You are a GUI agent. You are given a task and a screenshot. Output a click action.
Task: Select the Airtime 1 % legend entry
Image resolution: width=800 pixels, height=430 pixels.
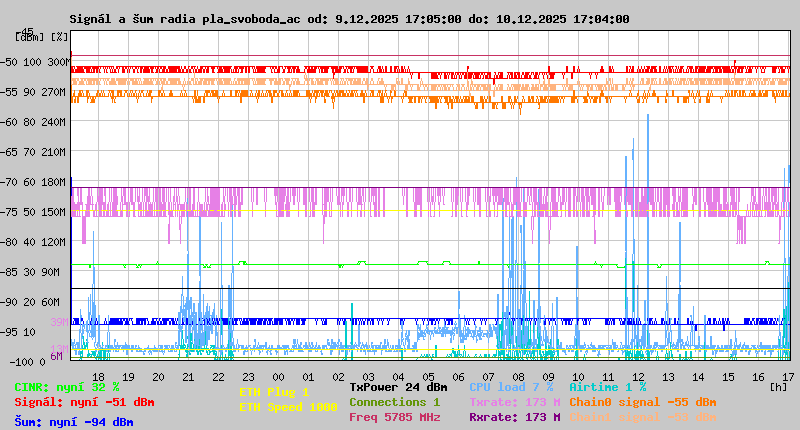click(x=607, y=387)
